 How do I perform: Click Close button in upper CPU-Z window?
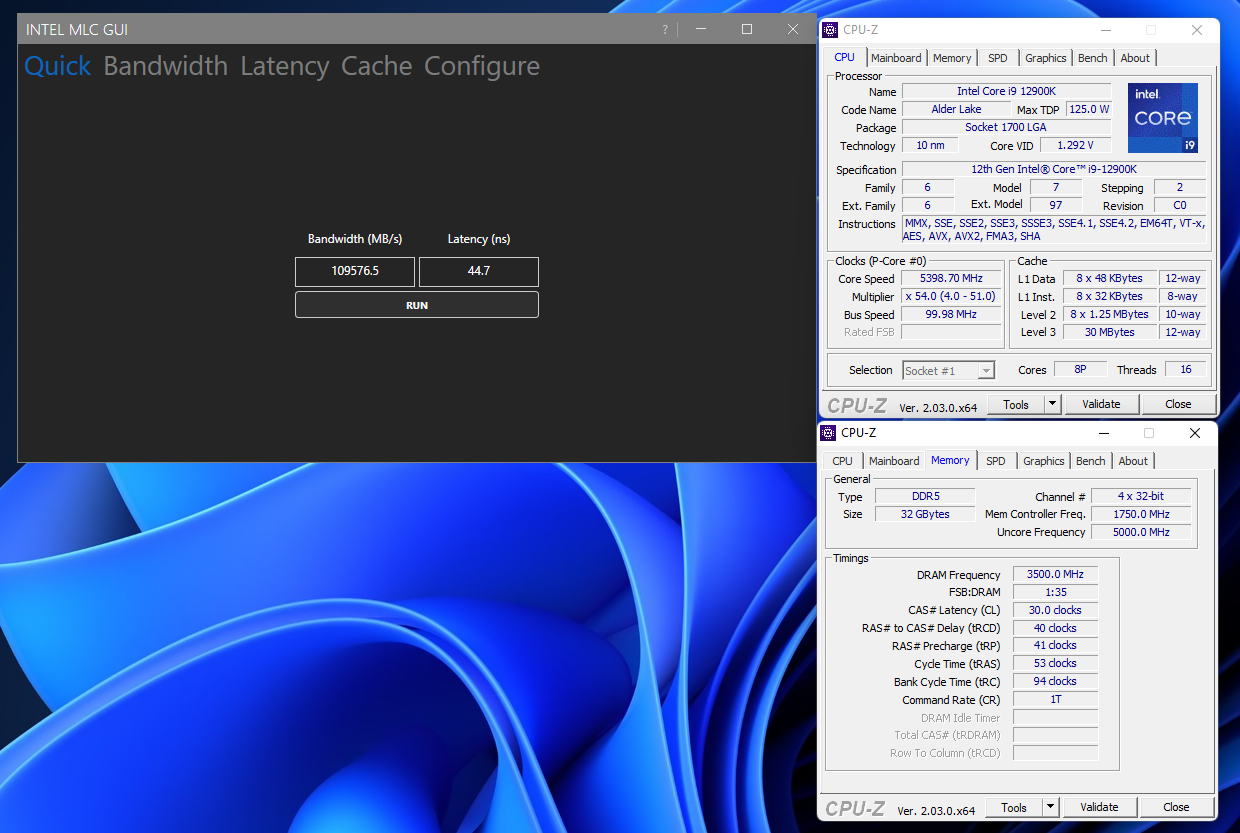pyautogui.click(x=1178, y=405)
